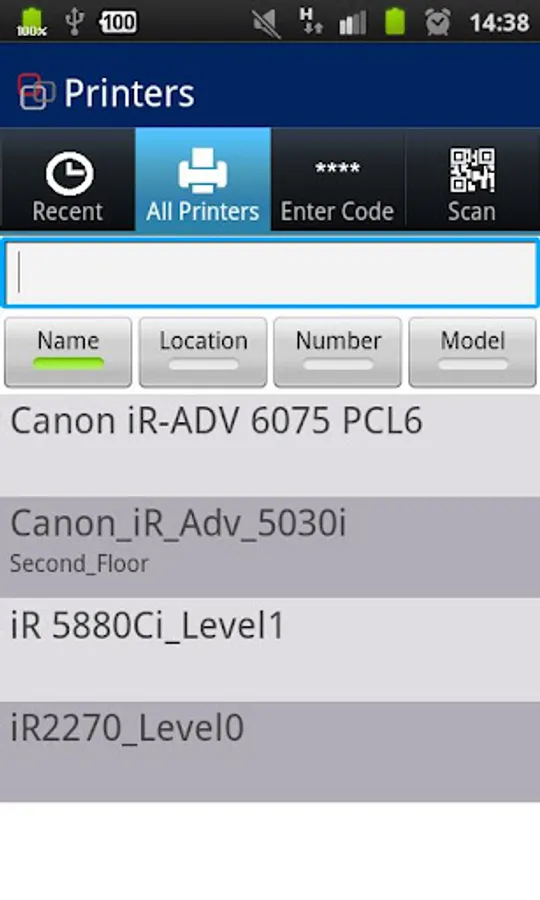Choose Canon_iR_Adv_5030i on Second_Floor
540x900 pixels.
coord(270,548)
